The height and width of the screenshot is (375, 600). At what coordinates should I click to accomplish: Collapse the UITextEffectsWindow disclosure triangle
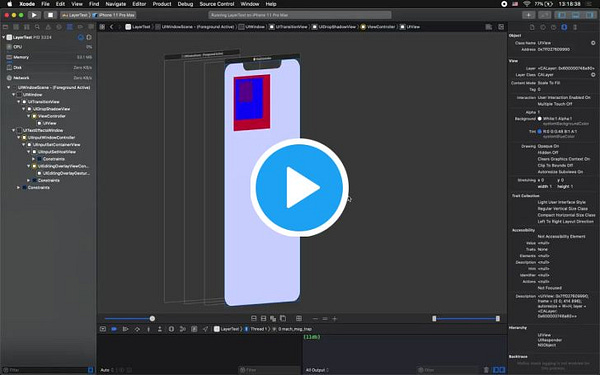(x=13, y=130)
